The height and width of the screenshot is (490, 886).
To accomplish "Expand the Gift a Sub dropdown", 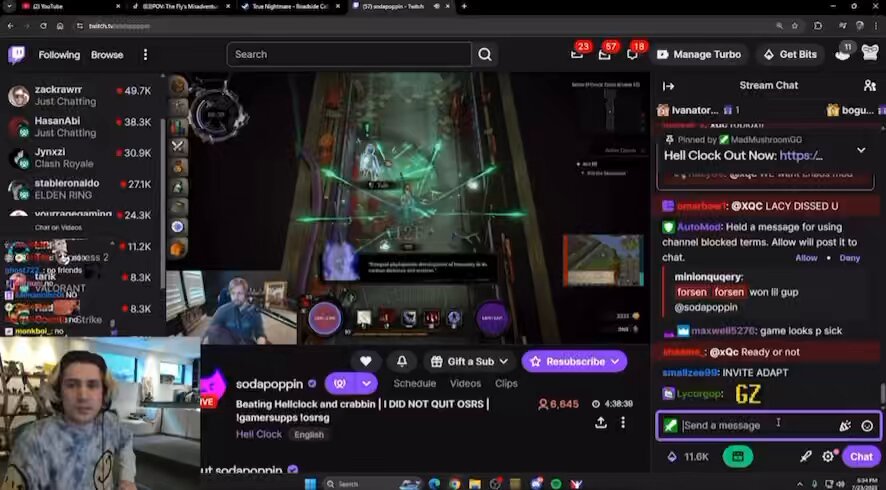I will (470, 362).
